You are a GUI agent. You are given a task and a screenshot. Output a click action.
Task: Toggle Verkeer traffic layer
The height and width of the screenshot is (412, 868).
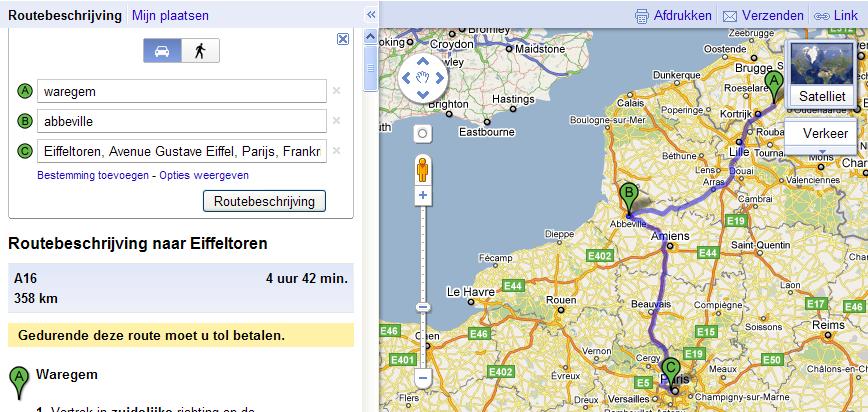point(822,133)
